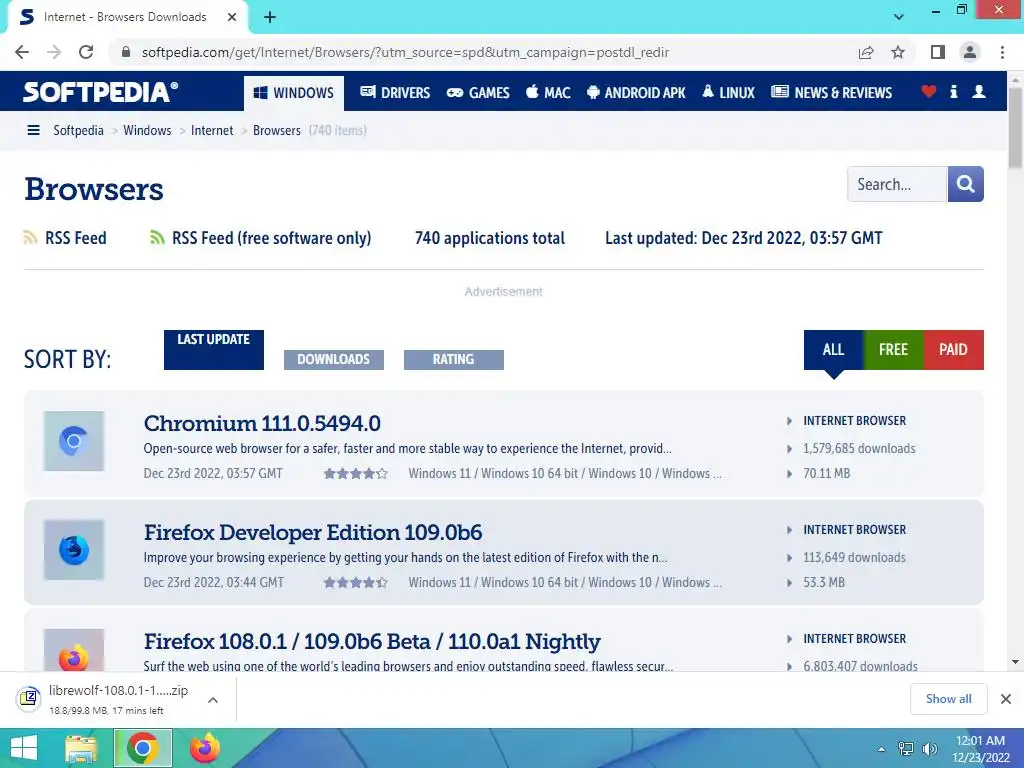The height and width of the screenshot is (768, 1024).
Task: Open the heart favorites icon in header
Action: click(x=928, y=91)
